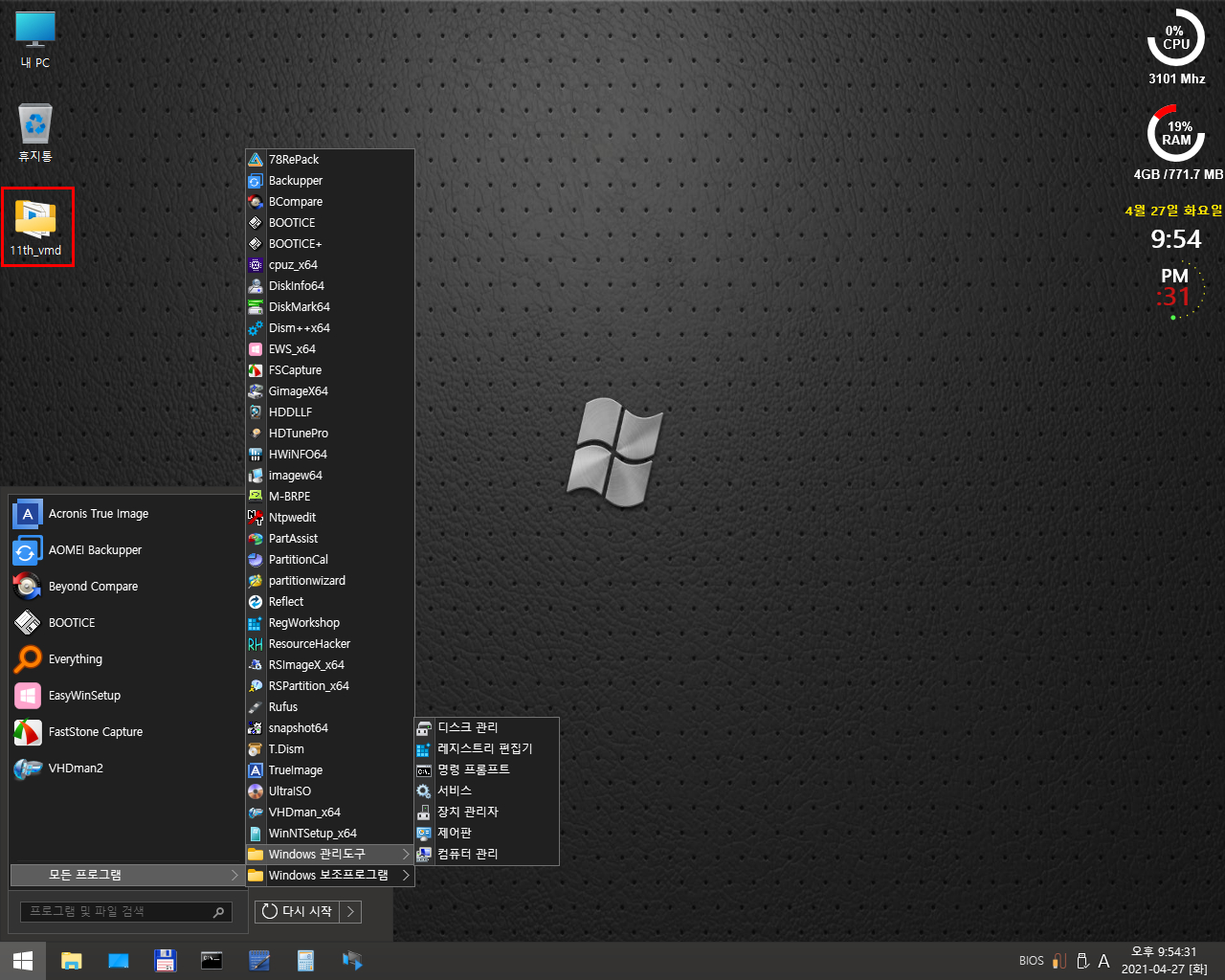Open 제어판 from the submenu

tap(486, 834)
